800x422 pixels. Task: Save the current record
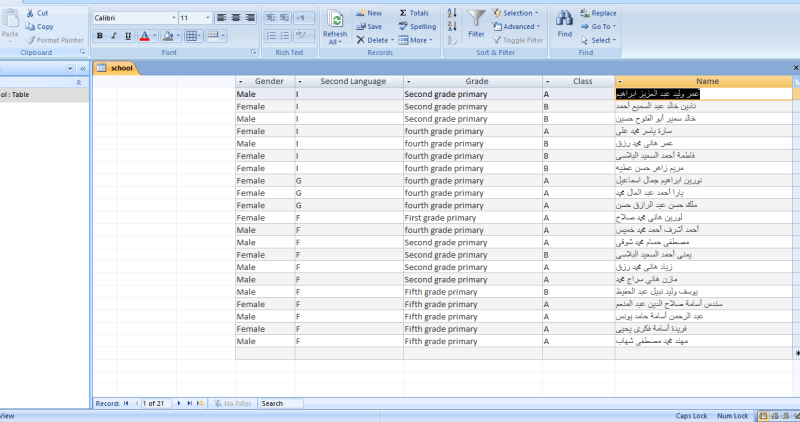pos(369,27)
